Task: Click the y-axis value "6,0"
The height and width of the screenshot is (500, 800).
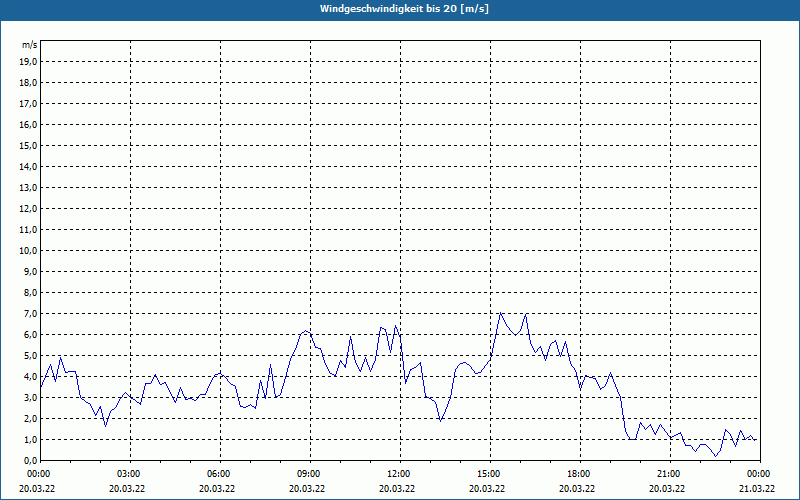Action: click(31, 335)
